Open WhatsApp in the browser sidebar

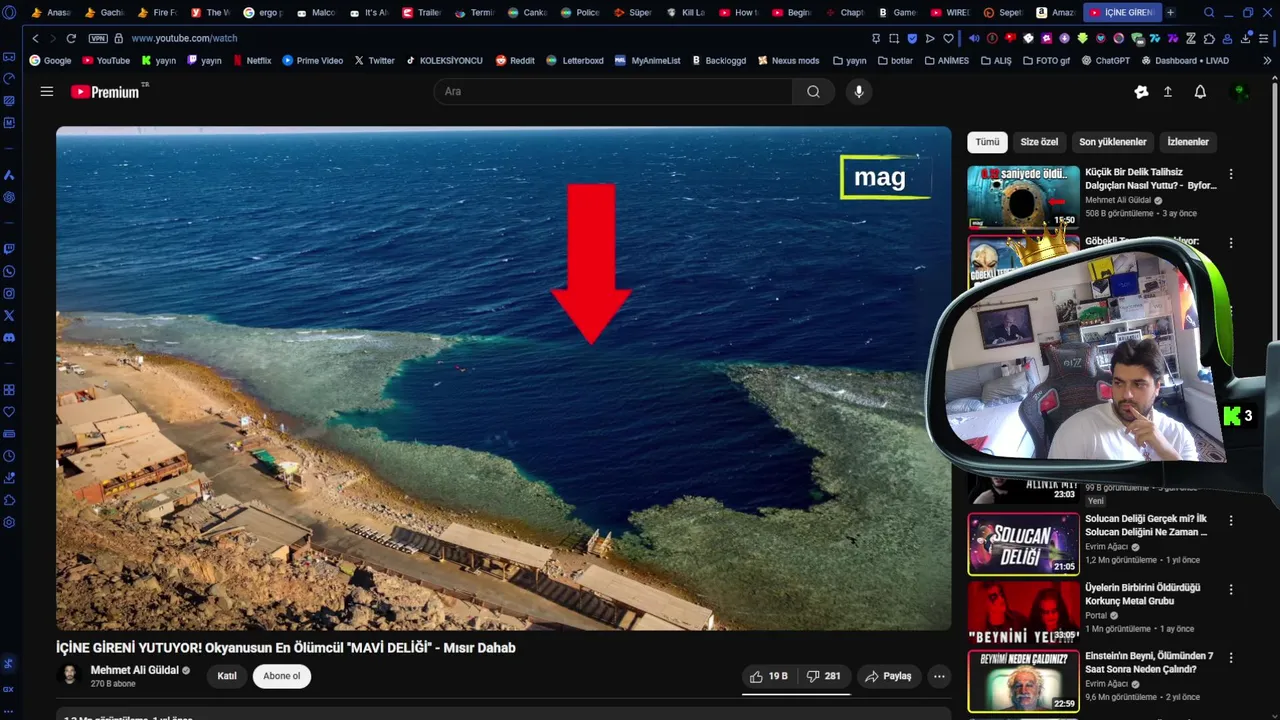tap(9, 271)
